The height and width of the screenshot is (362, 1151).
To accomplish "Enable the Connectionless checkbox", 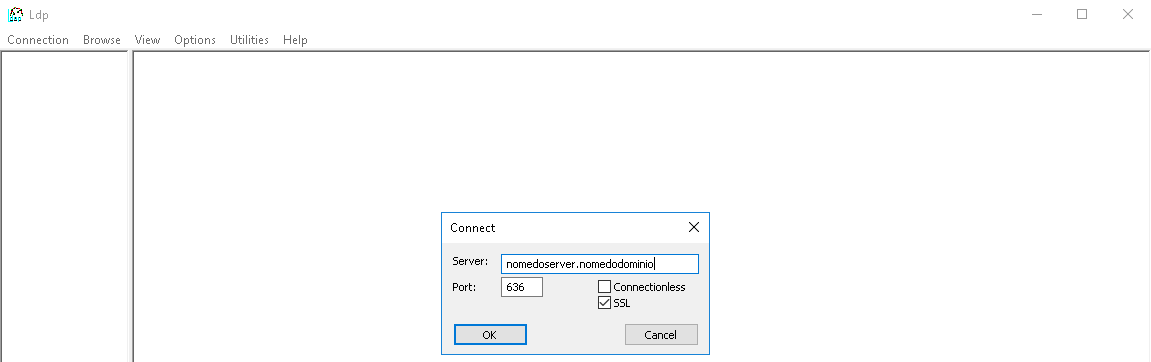I will pyautogui.click(x=604, y=287).
